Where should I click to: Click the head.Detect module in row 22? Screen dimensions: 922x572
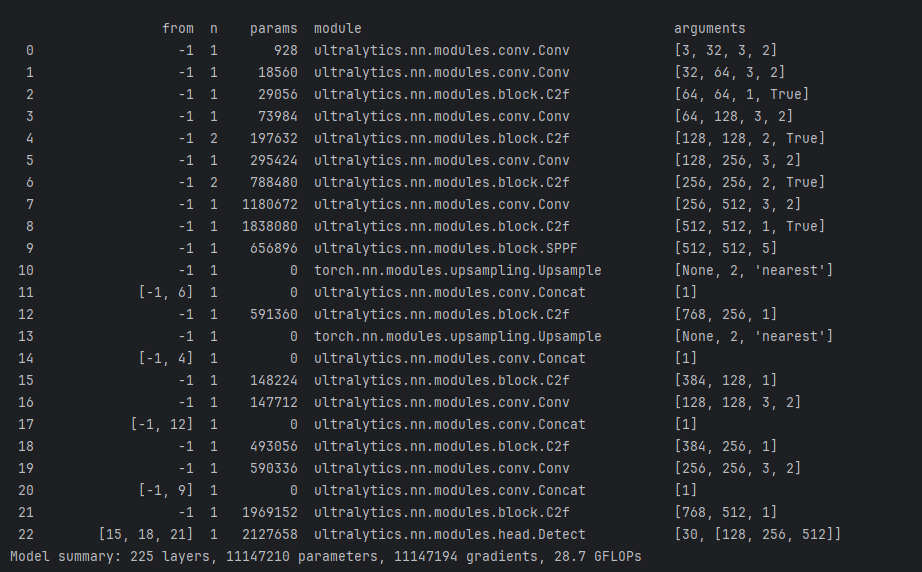click(x=450, y=534)
